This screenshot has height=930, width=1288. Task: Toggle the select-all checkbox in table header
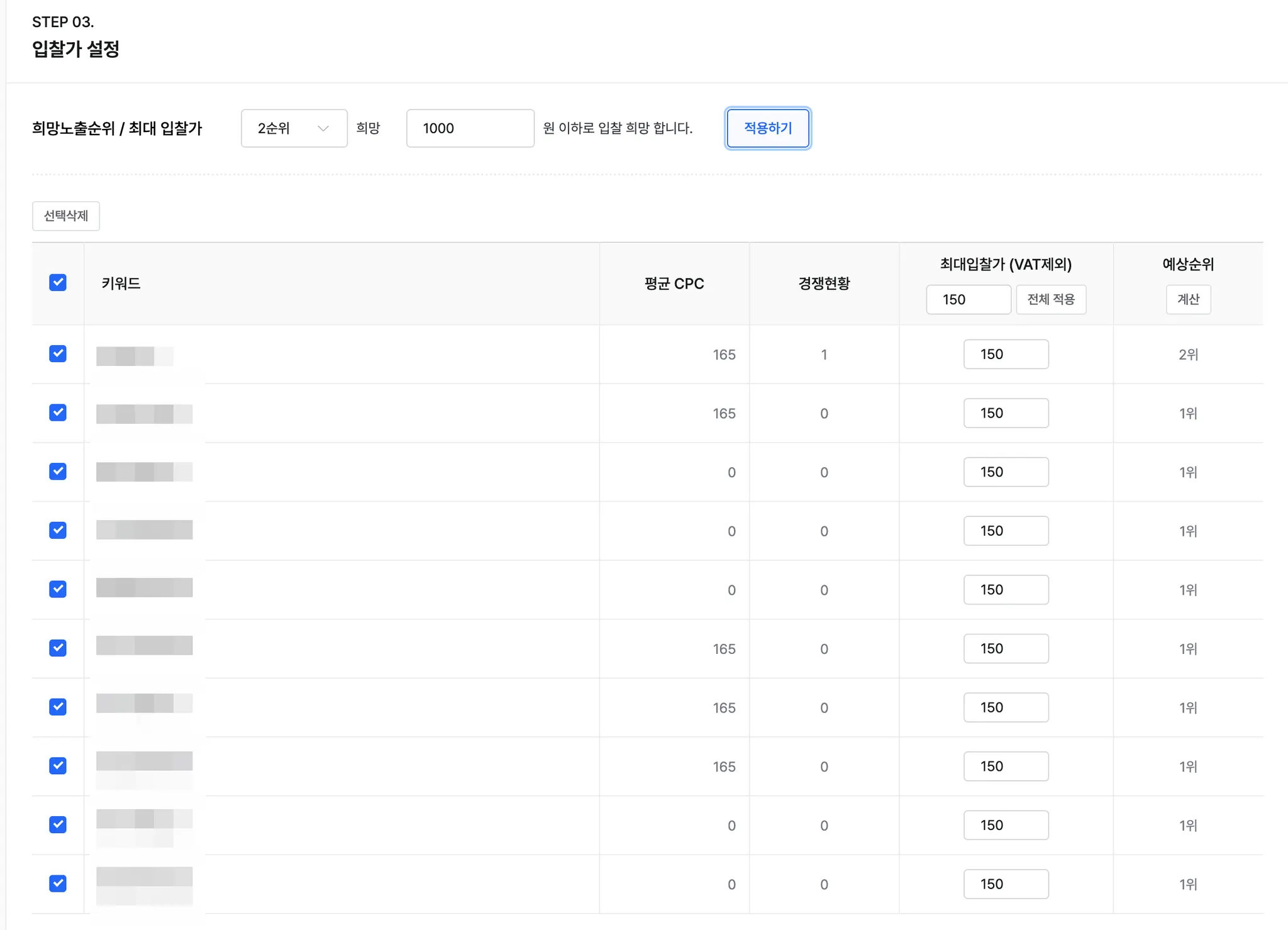tap(58, 283)
